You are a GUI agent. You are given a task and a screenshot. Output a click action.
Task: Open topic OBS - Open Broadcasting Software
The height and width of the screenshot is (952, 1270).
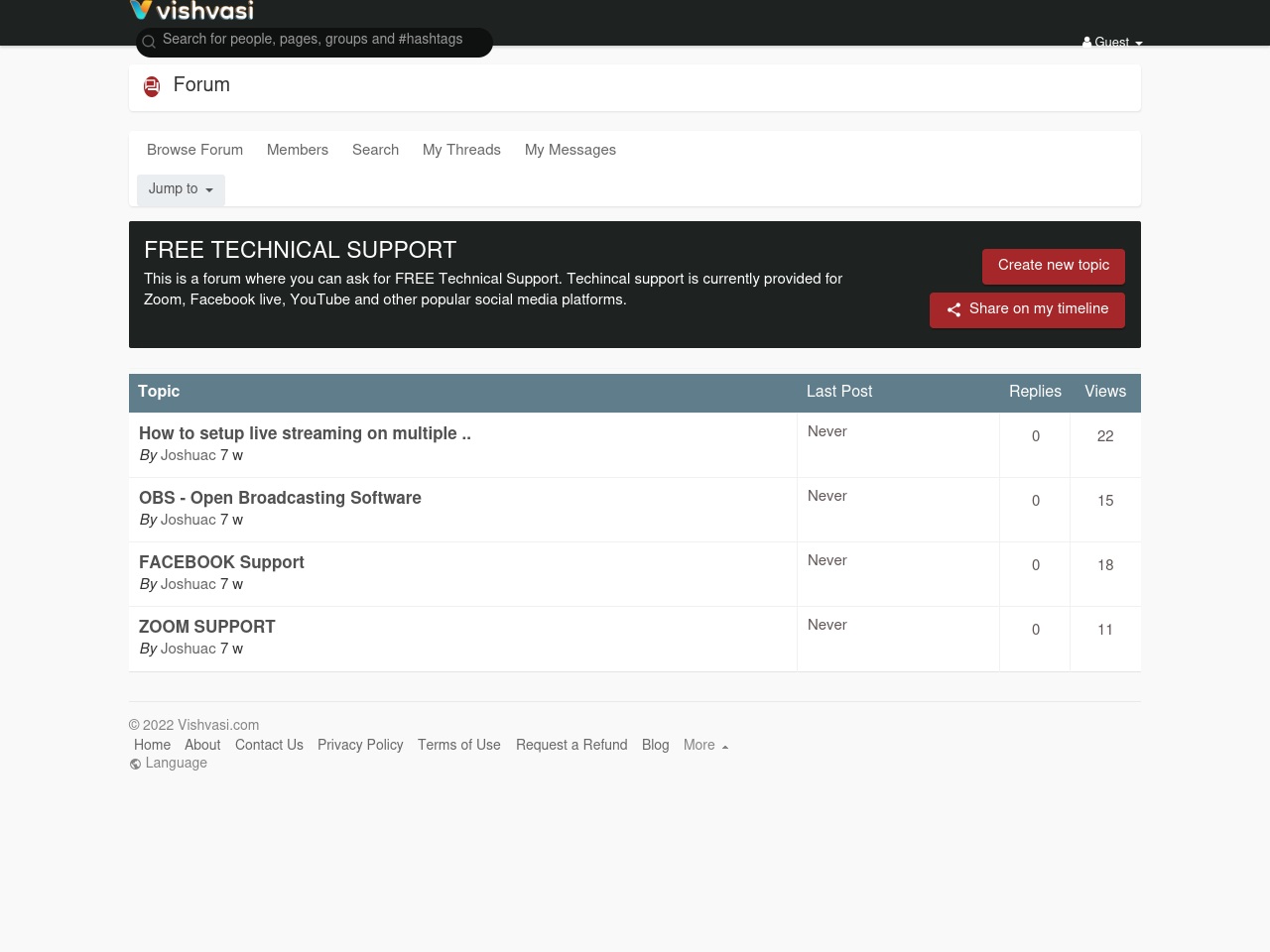coord(280,498)
